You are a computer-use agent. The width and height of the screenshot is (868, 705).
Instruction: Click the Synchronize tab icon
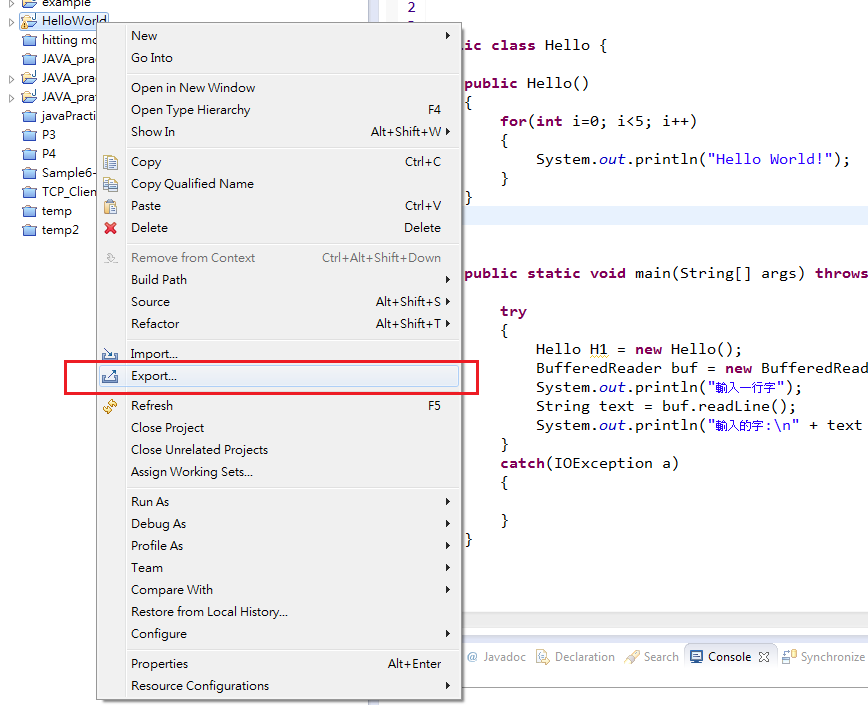point(789,656)
